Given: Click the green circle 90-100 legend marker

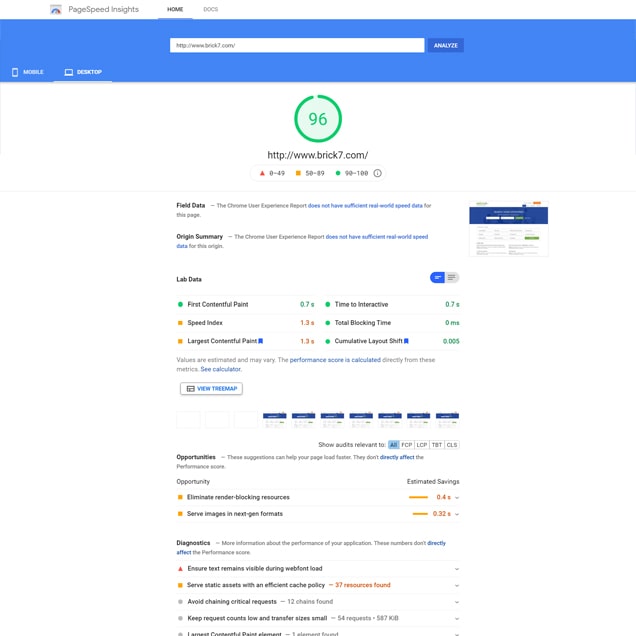Looking at the screenshot, I should click(338, 173).
